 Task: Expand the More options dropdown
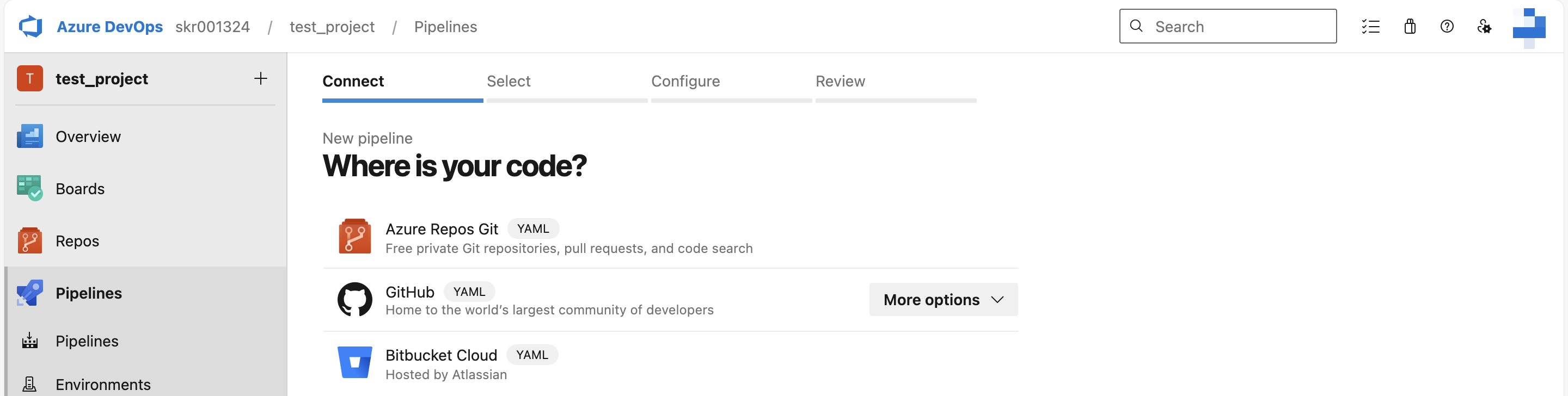(x=944, y=300)
